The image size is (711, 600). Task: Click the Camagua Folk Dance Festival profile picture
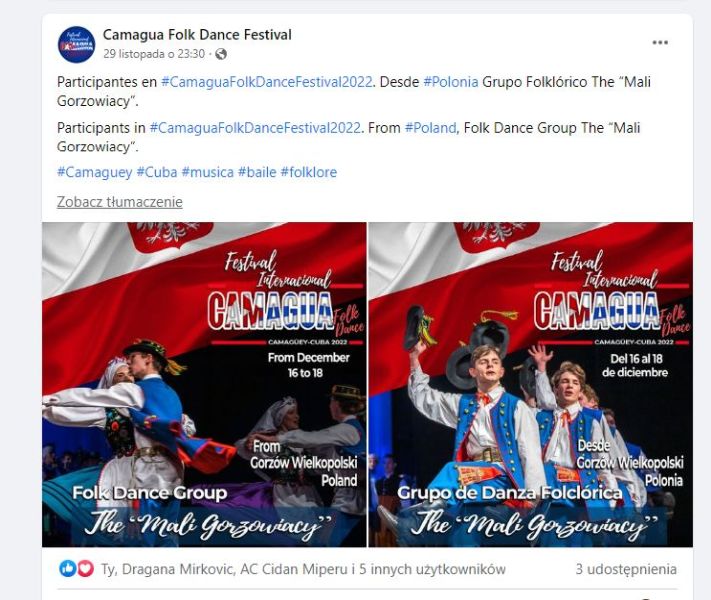76,44
